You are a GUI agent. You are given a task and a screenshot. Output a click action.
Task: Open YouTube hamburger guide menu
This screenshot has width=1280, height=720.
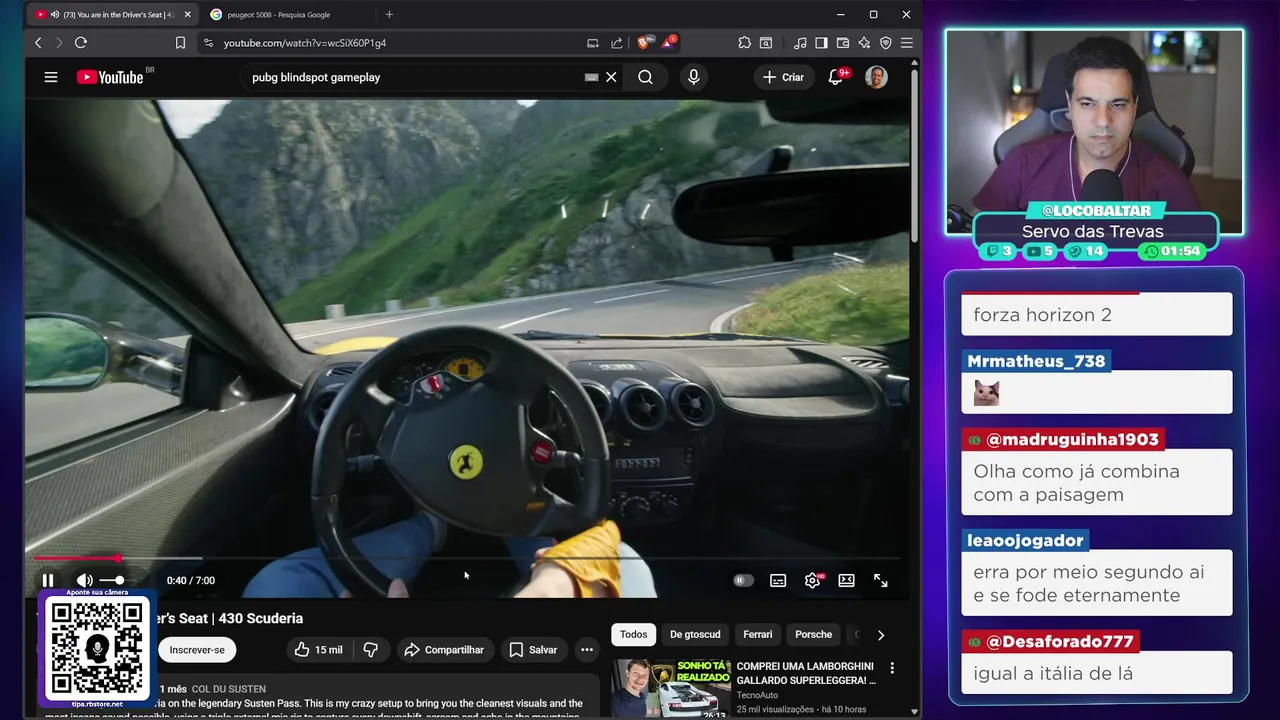(51, 77)
